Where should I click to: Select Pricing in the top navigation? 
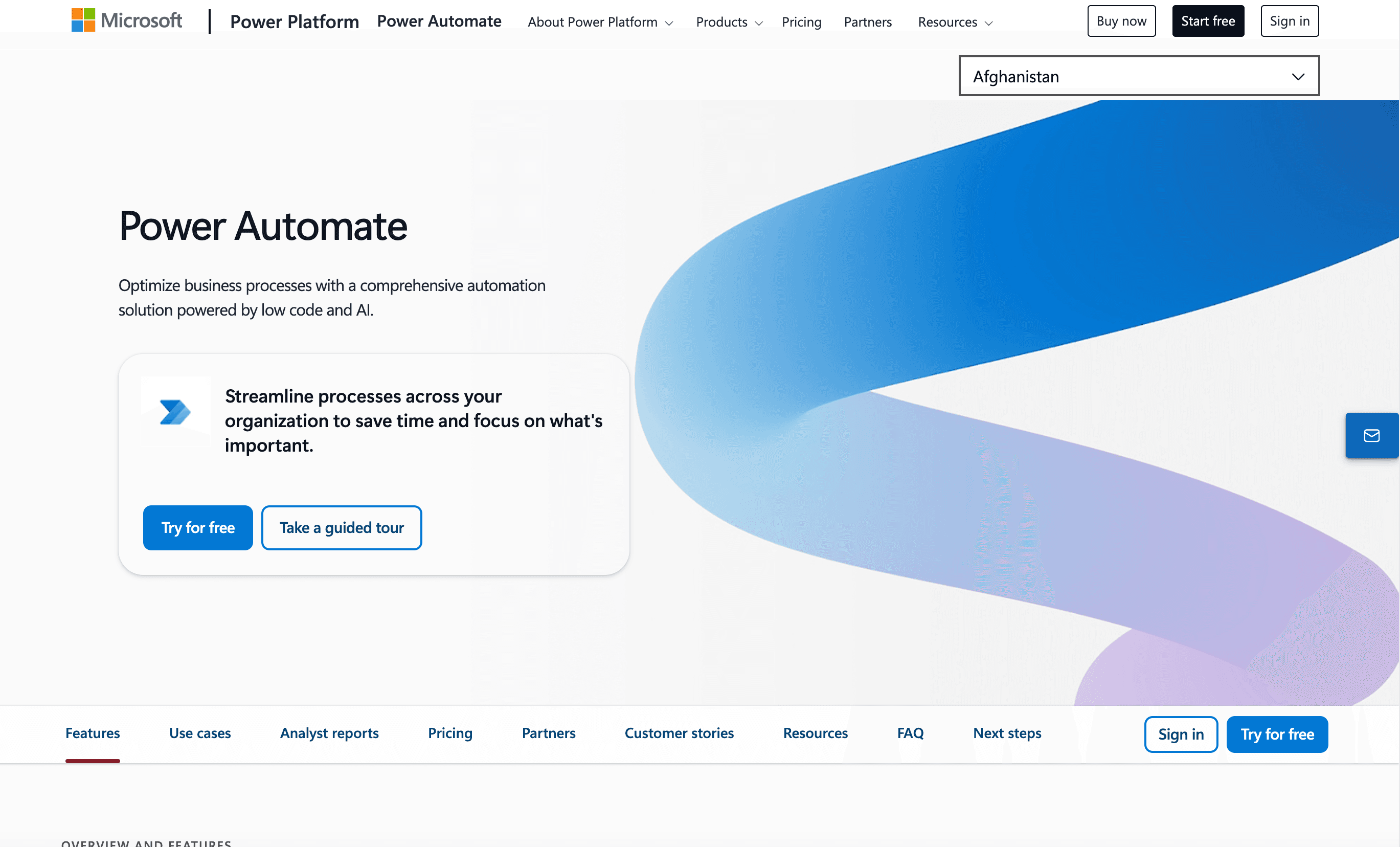pos(802,22)
